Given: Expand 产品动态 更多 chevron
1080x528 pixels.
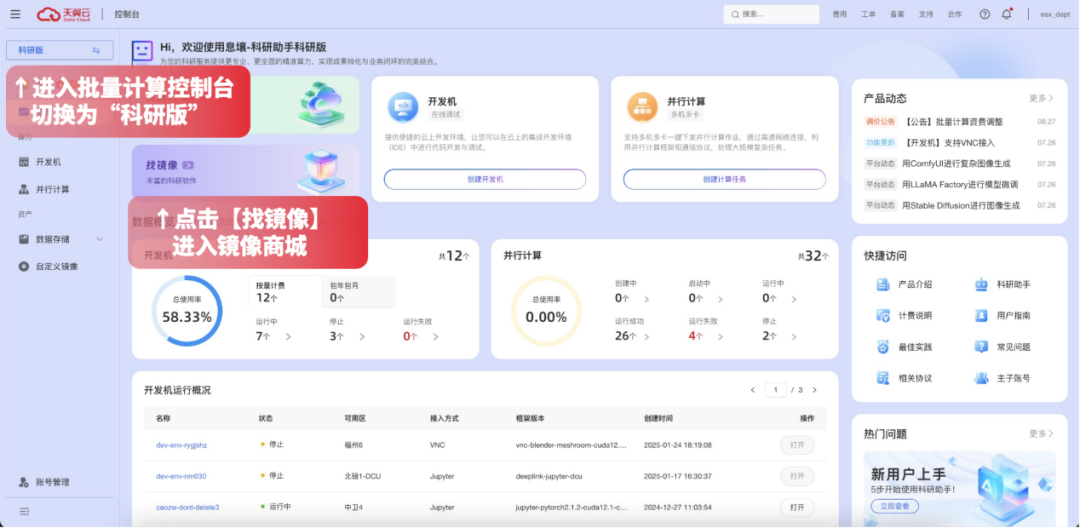Looking at the screenshot, I should pyautogui.click(x=1051, y=98).
